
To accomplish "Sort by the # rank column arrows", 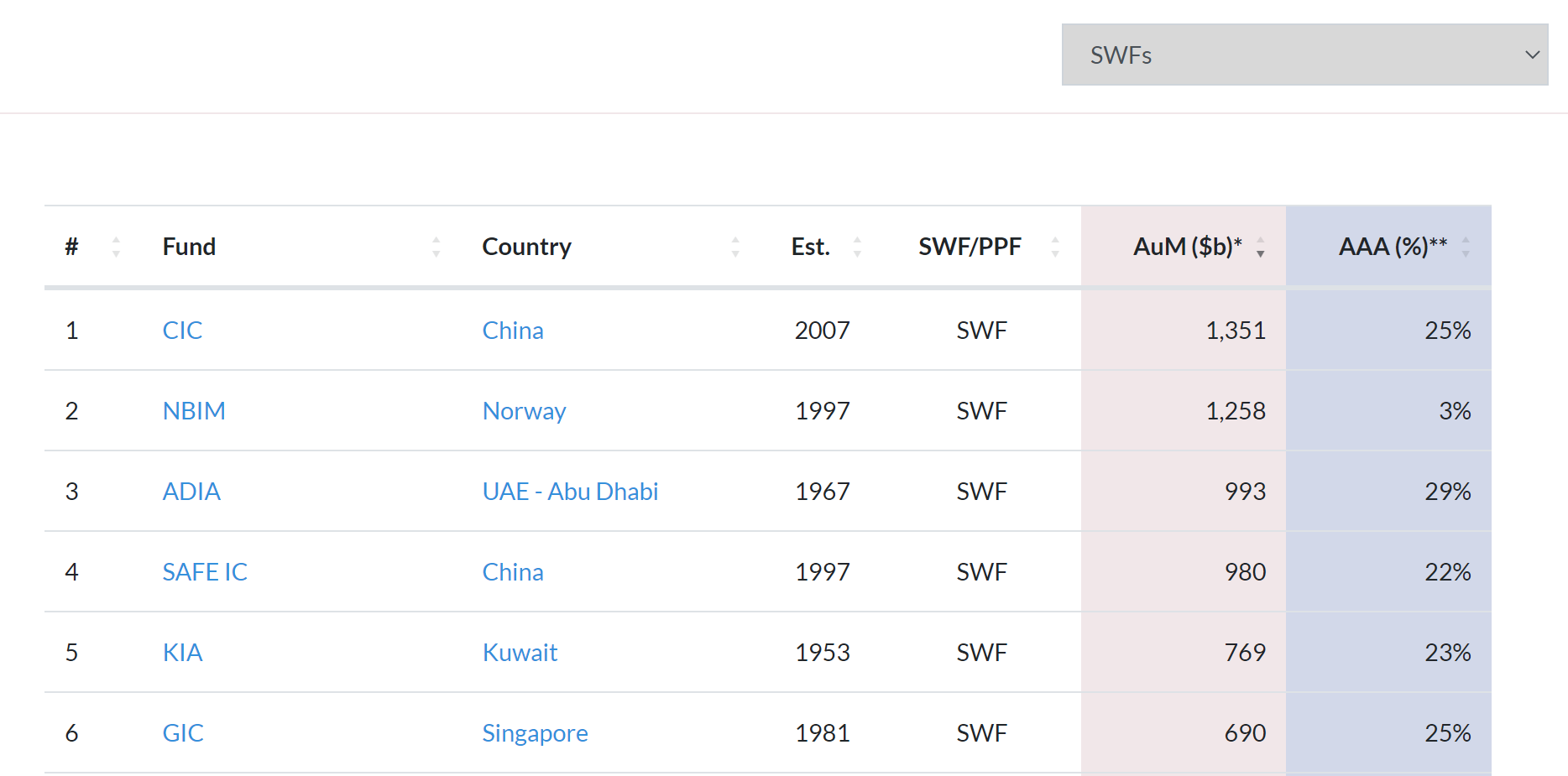I will [116, 247].
